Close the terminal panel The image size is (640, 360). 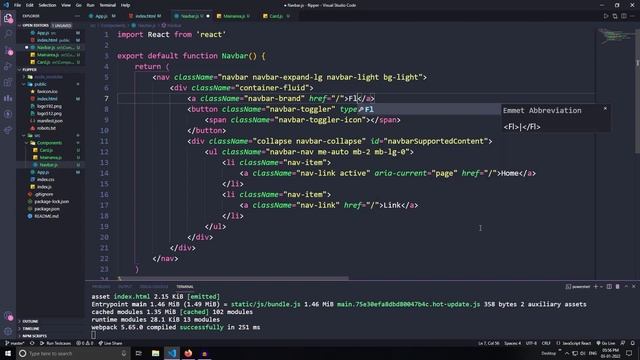(x=633, y=287)
